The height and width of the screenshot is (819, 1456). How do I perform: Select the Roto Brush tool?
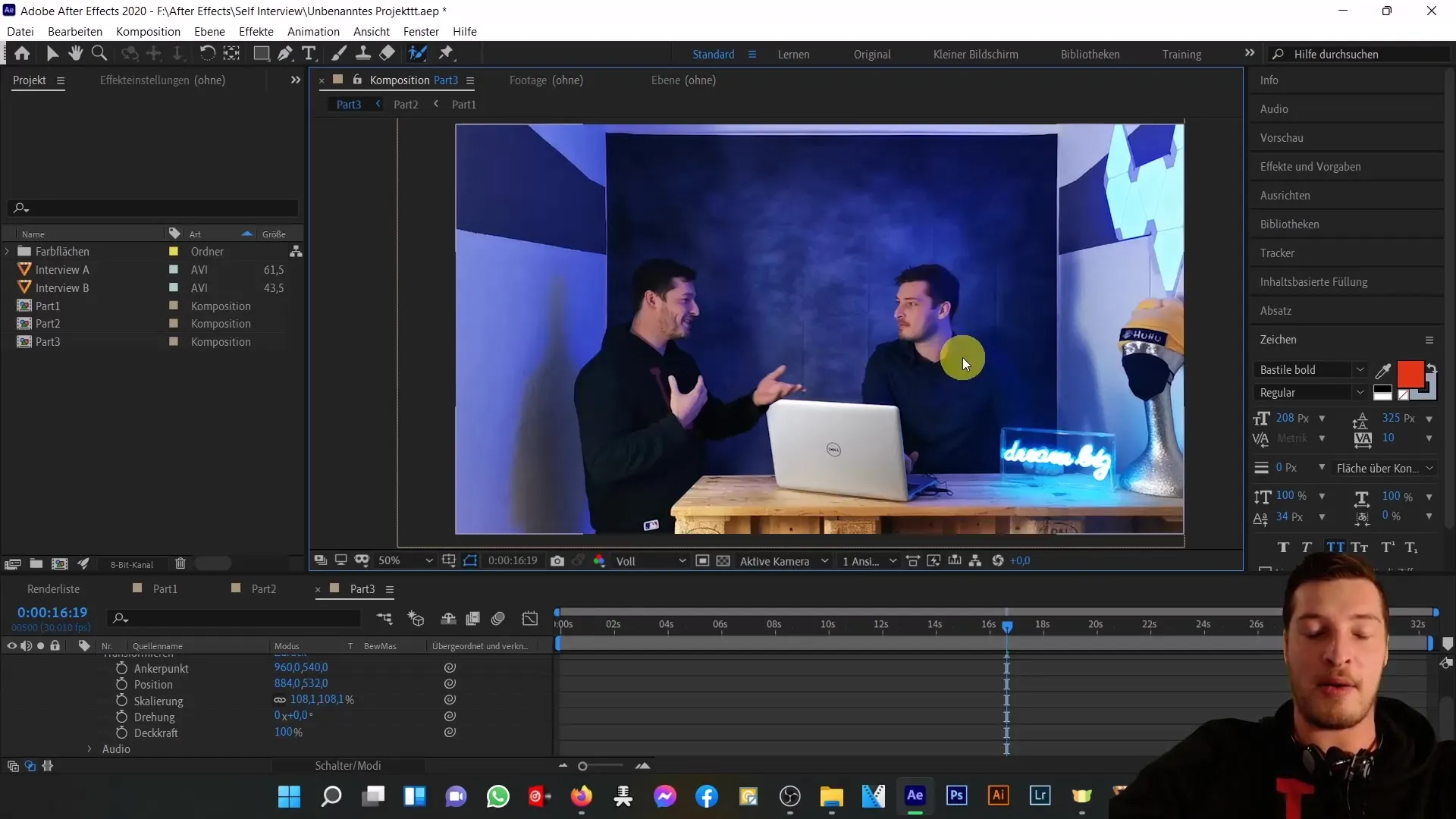[x=417, y=53]
